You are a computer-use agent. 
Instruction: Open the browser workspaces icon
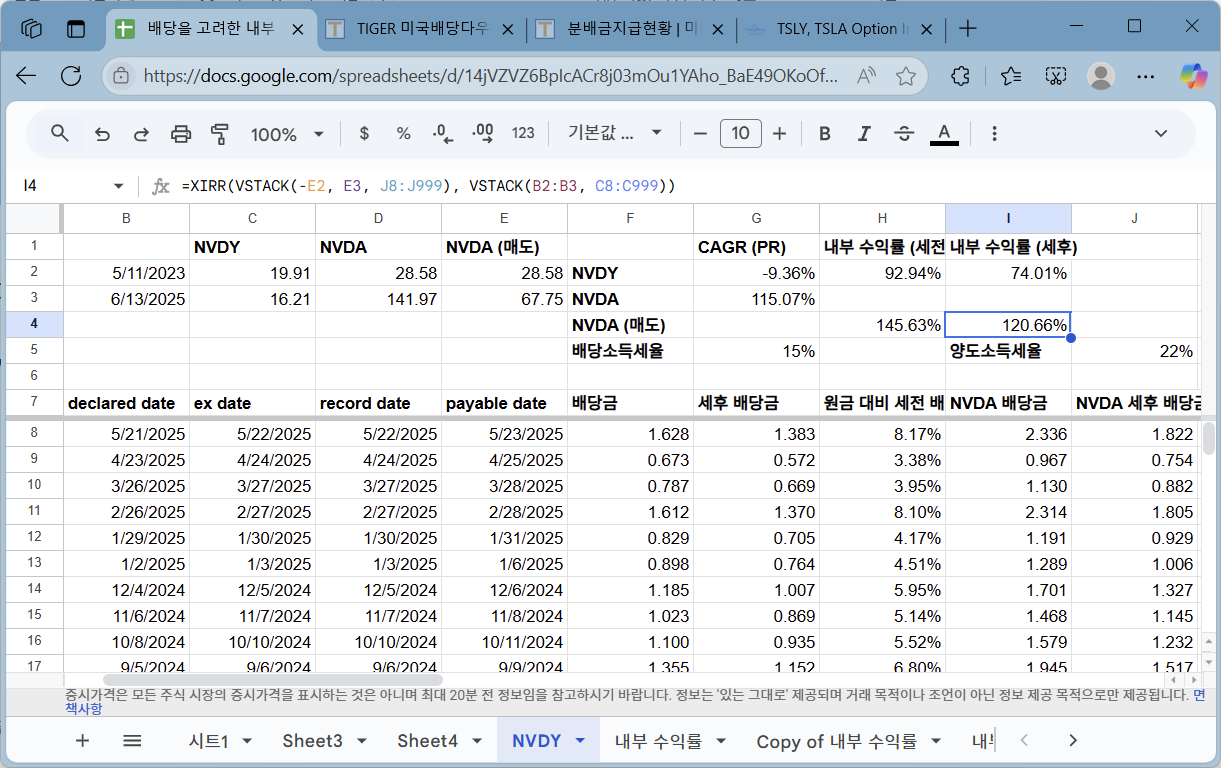pyautogui.click(x=31, y=28)
